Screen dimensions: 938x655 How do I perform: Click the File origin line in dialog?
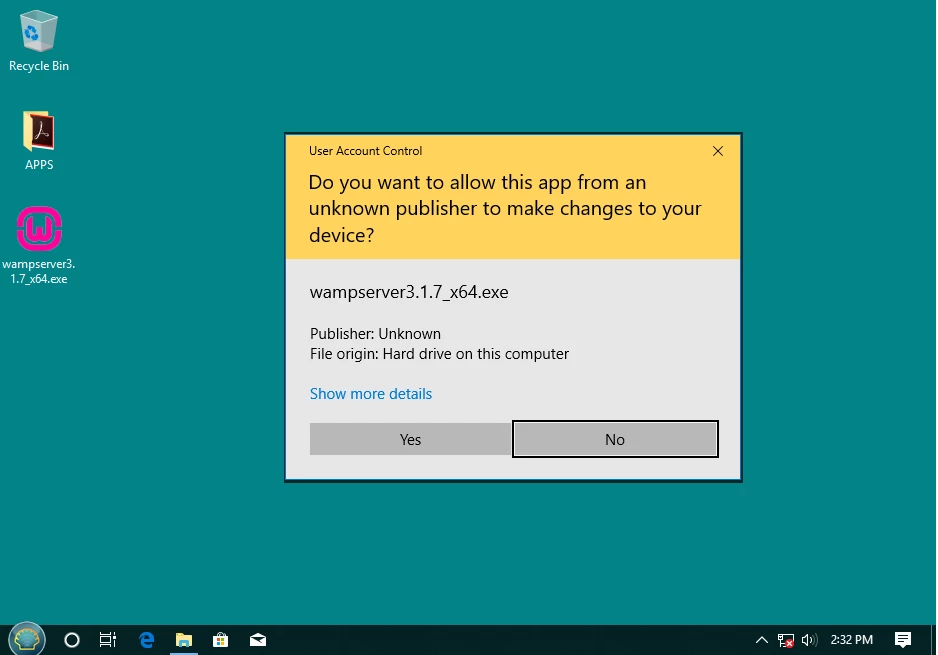[x=439, y=354]
